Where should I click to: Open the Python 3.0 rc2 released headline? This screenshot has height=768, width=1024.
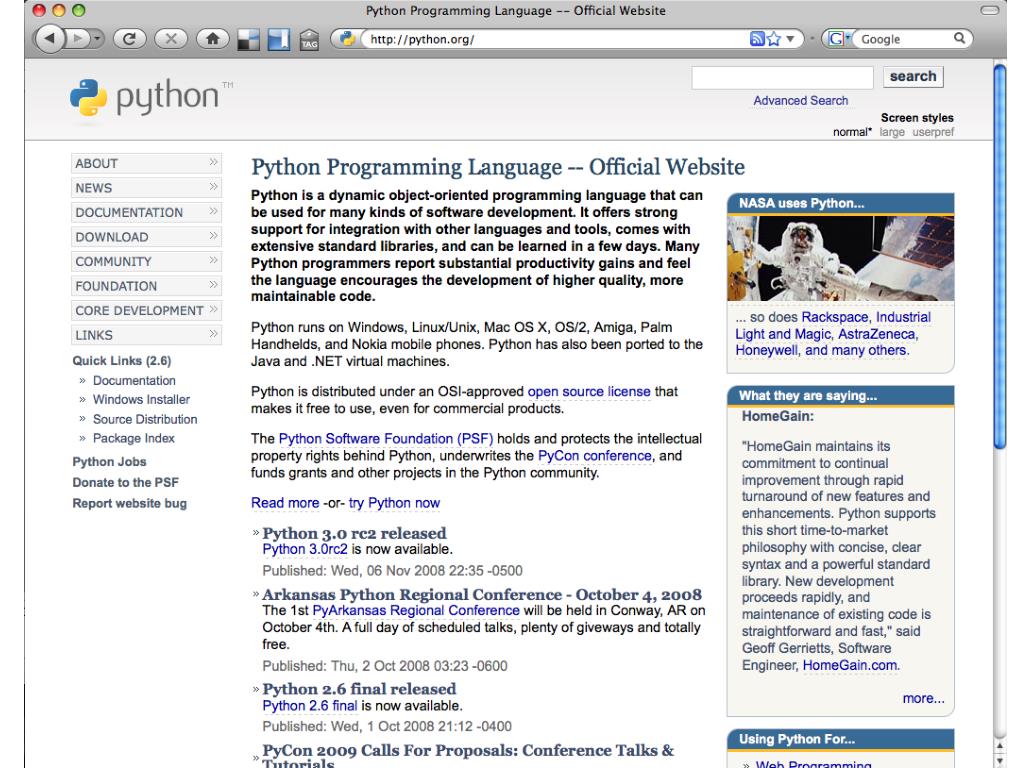[355, 533]
